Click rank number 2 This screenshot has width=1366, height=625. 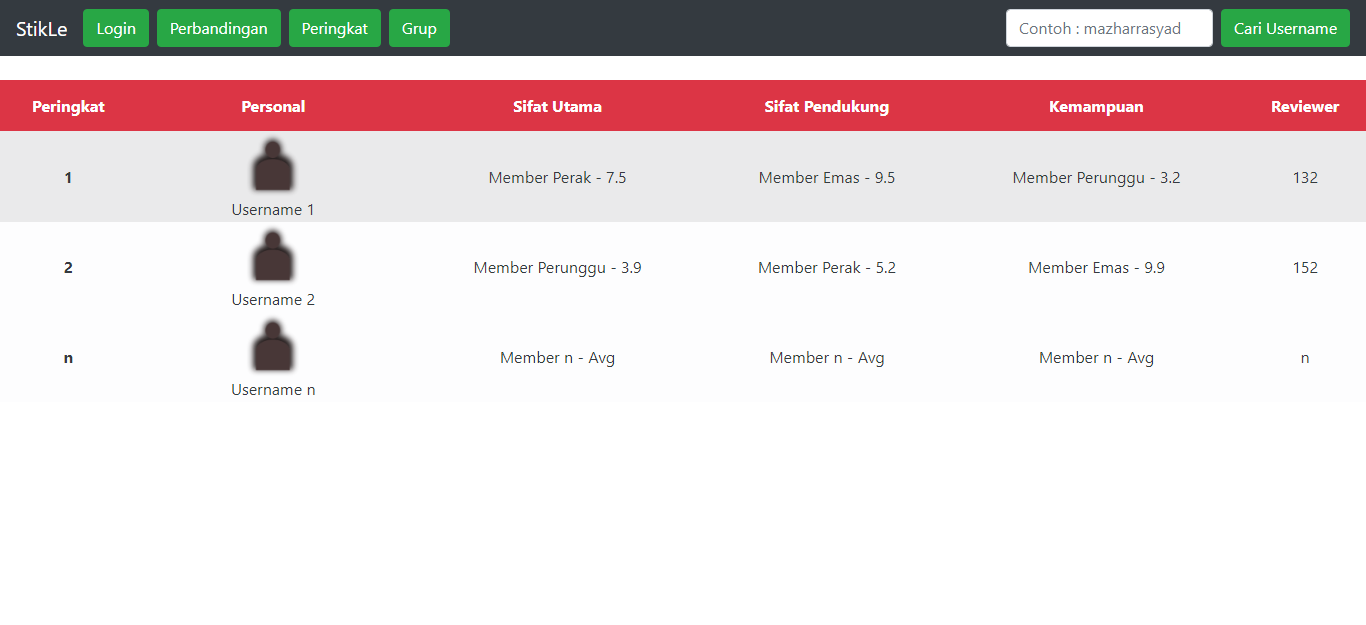pyautogui.click(x=68, y=268)
